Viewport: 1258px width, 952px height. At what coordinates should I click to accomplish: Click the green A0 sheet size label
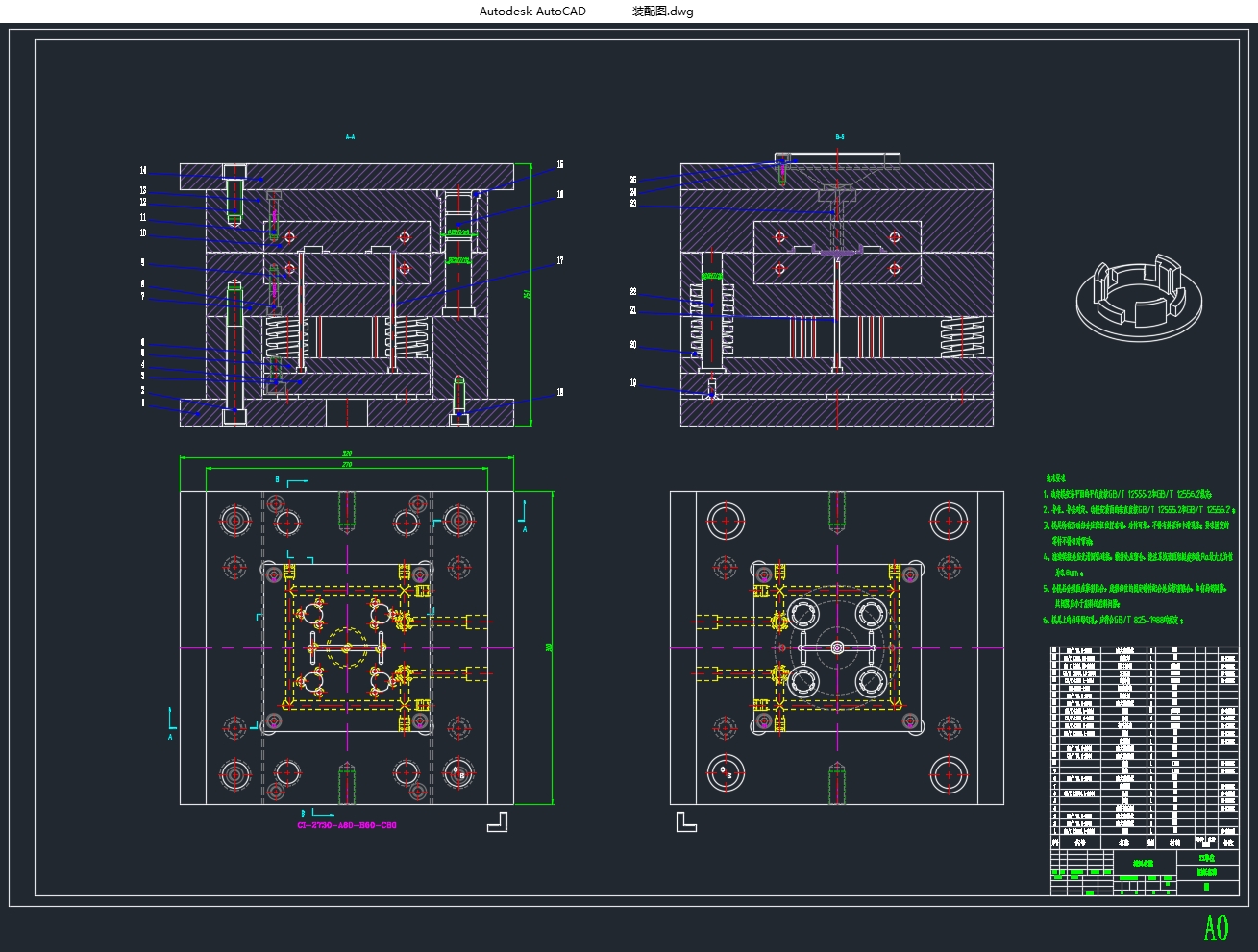click(1215, 928)
